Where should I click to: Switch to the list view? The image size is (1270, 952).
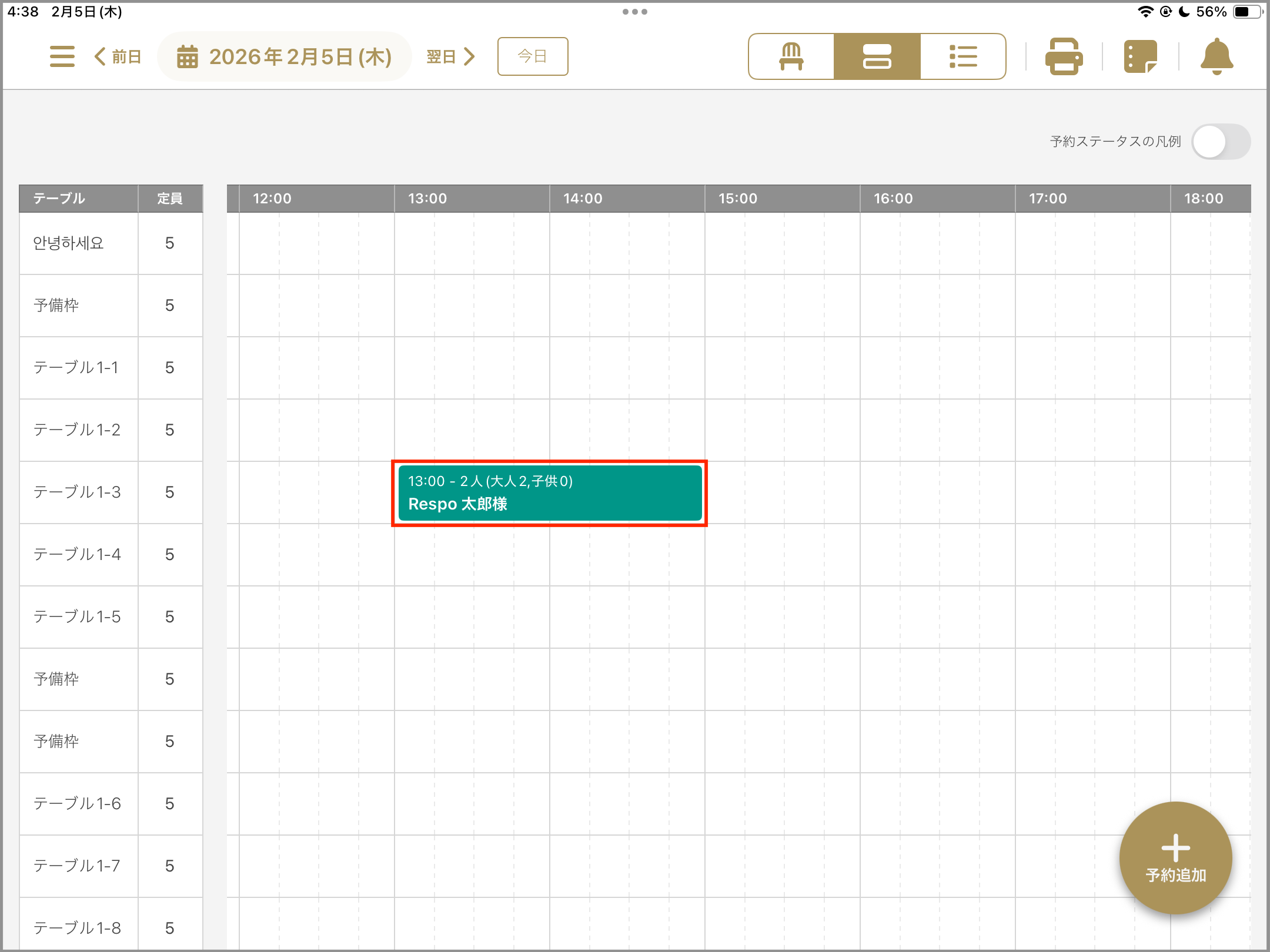962,56
